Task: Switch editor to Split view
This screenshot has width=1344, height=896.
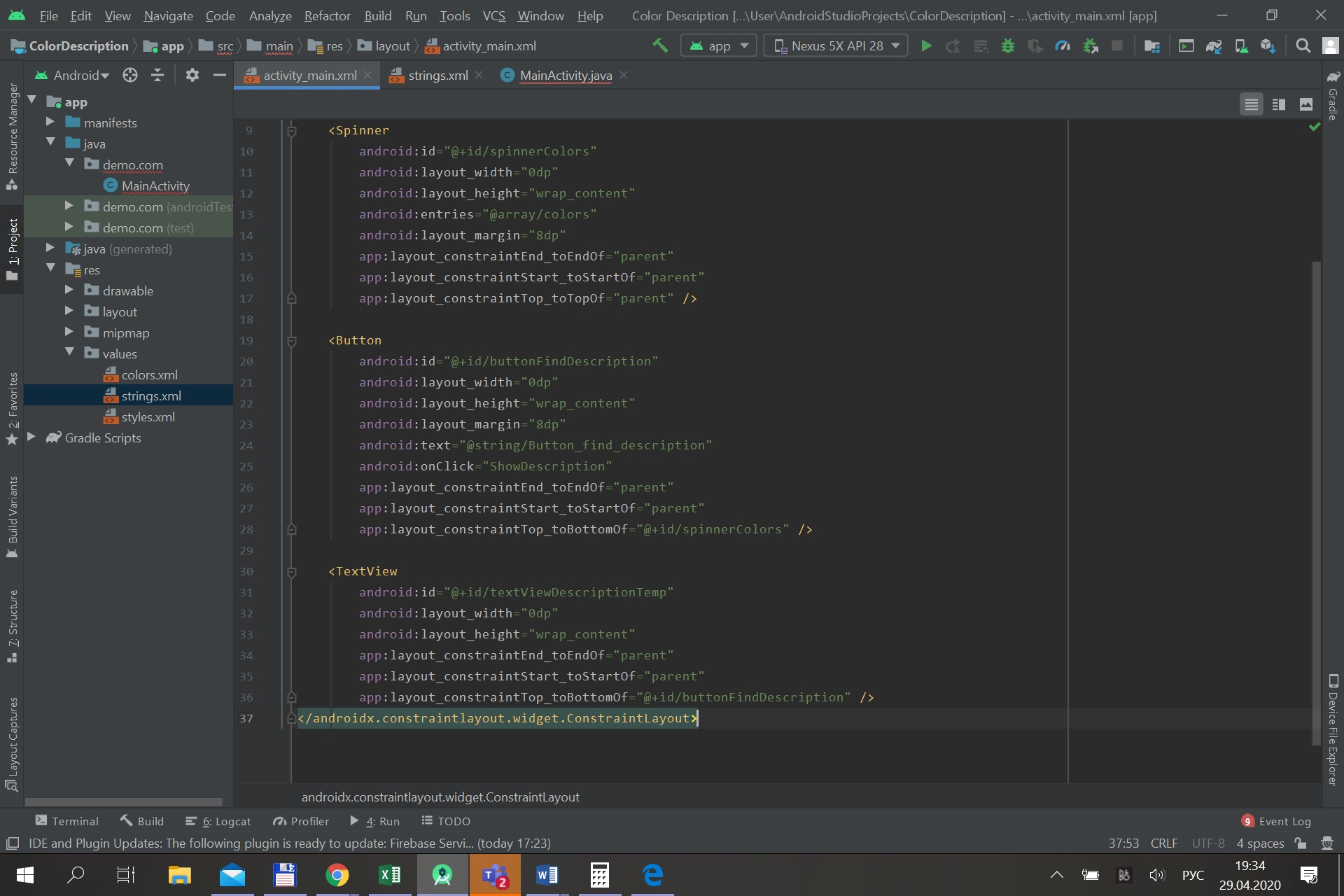Action: tap(1278, 104)
